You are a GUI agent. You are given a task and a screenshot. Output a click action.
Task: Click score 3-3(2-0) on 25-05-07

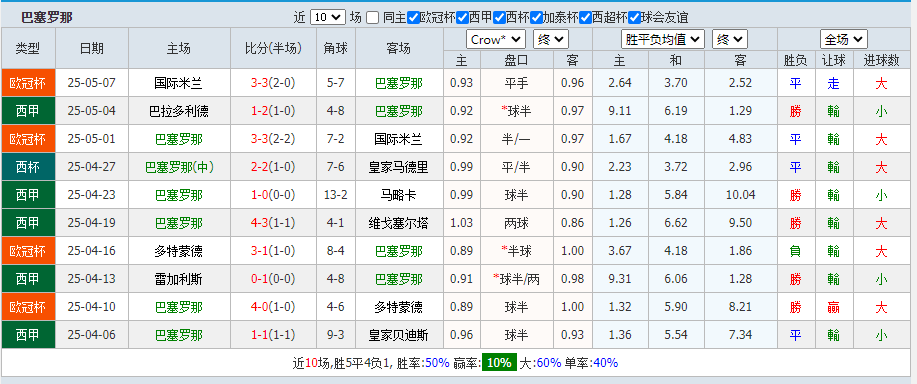273,83
